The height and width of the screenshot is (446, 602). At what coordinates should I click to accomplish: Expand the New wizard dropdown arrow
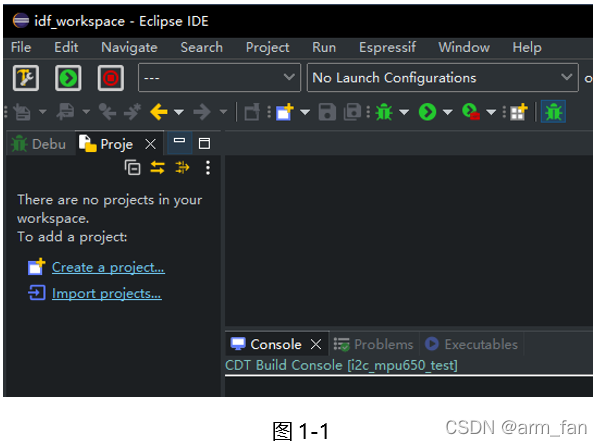[x=305, y=112]
